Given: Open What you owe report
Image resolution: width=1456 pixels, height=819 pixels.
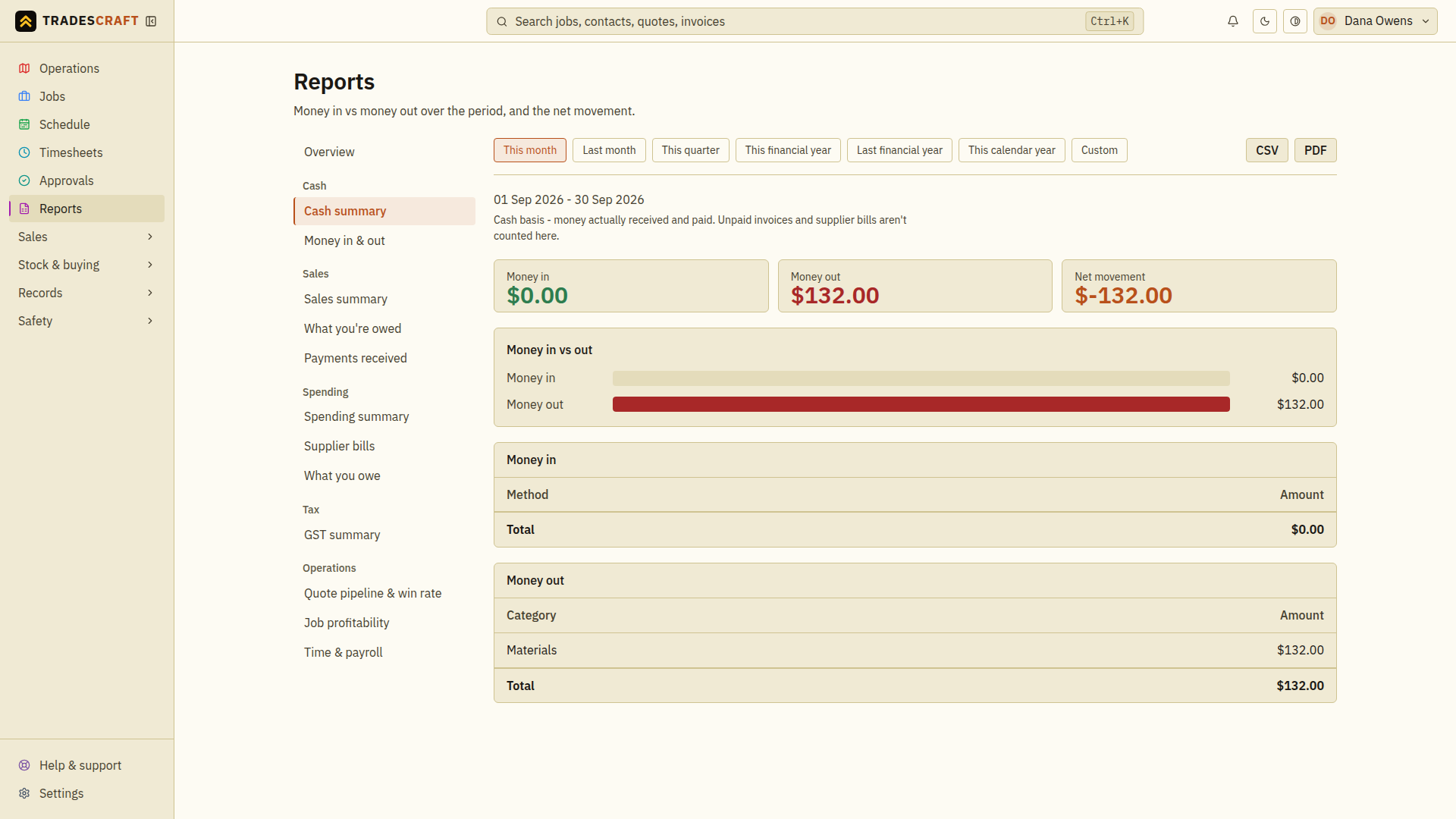Looking at the screenshot, I should 384,475.
